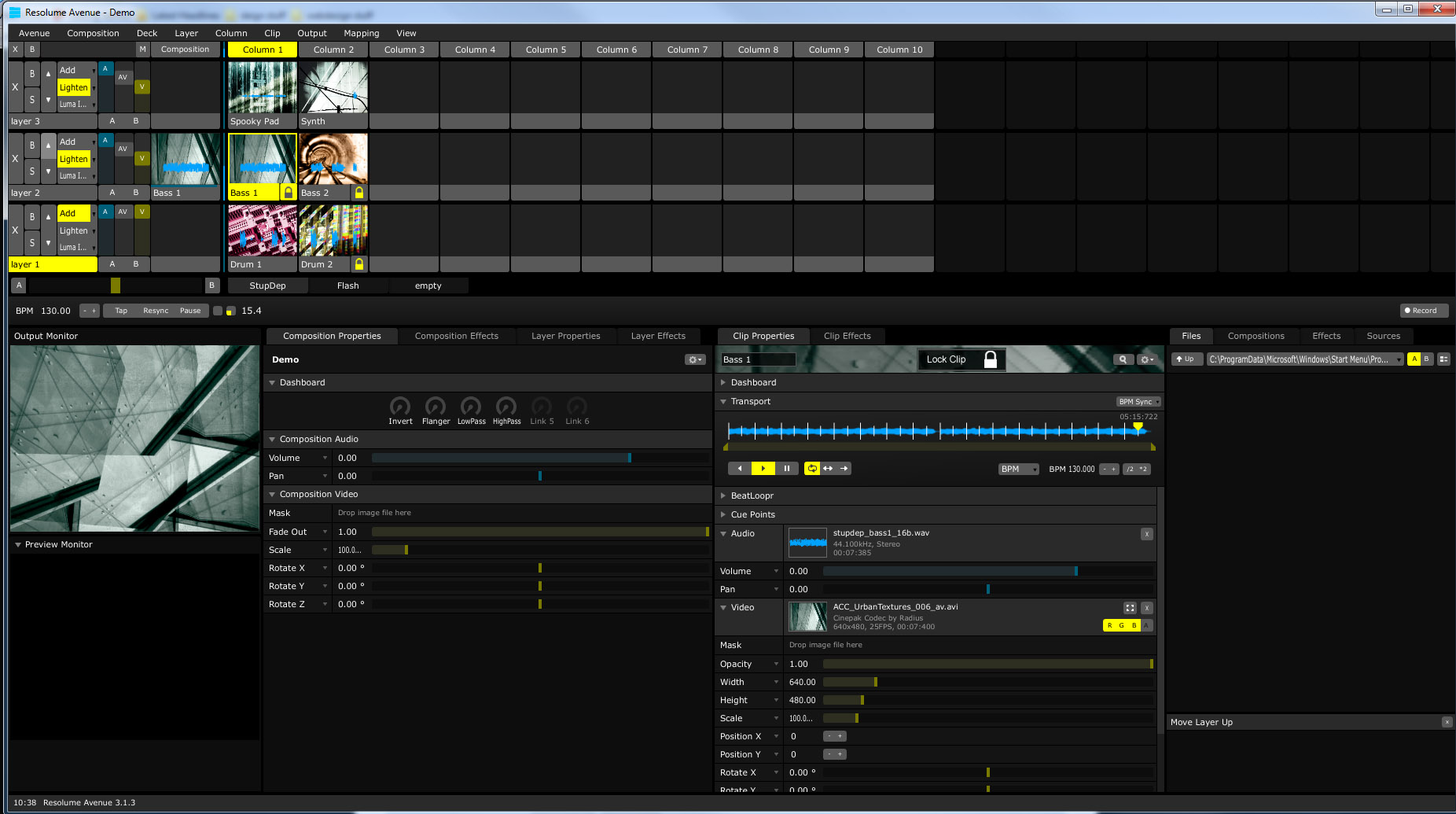Click the clip properties gear icon
1456x814 pixels.
coord(1147,359)
